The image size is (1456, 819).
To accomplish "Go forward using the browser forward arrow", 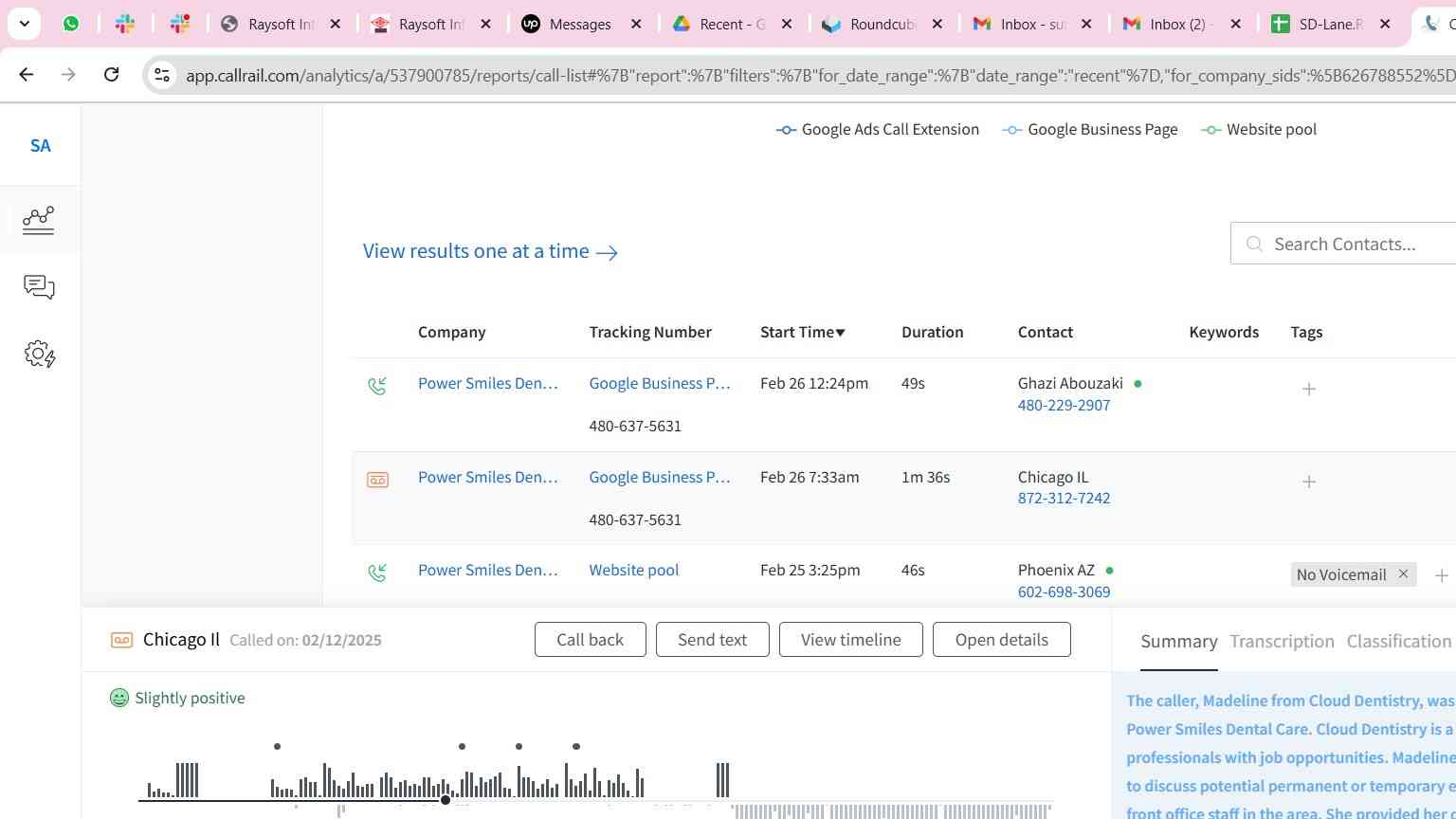I will coord(68,74).
